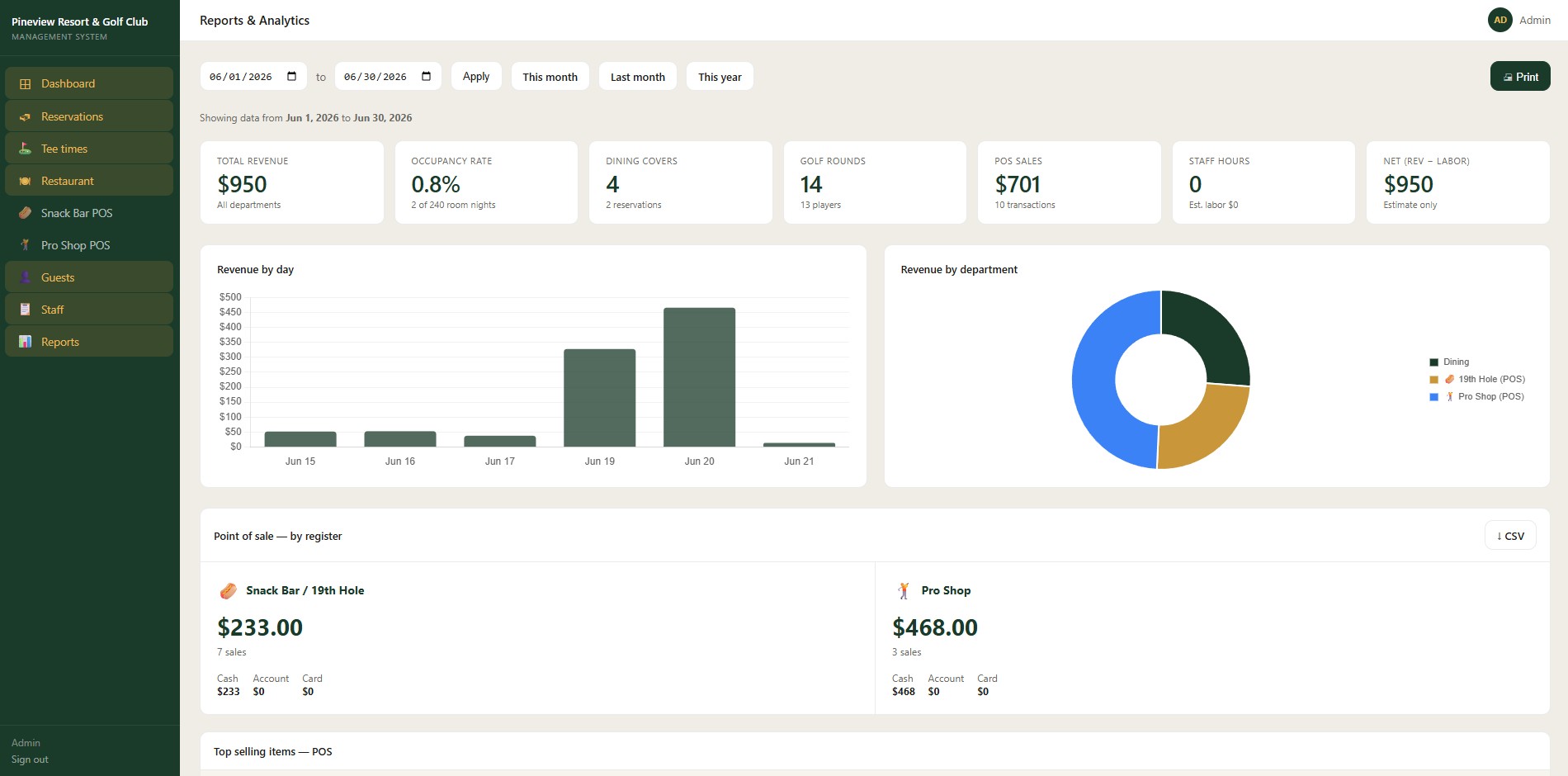Click the Restaurant plate icon in the sidebar
1568x776 pixels.
[x=25, y=181]
